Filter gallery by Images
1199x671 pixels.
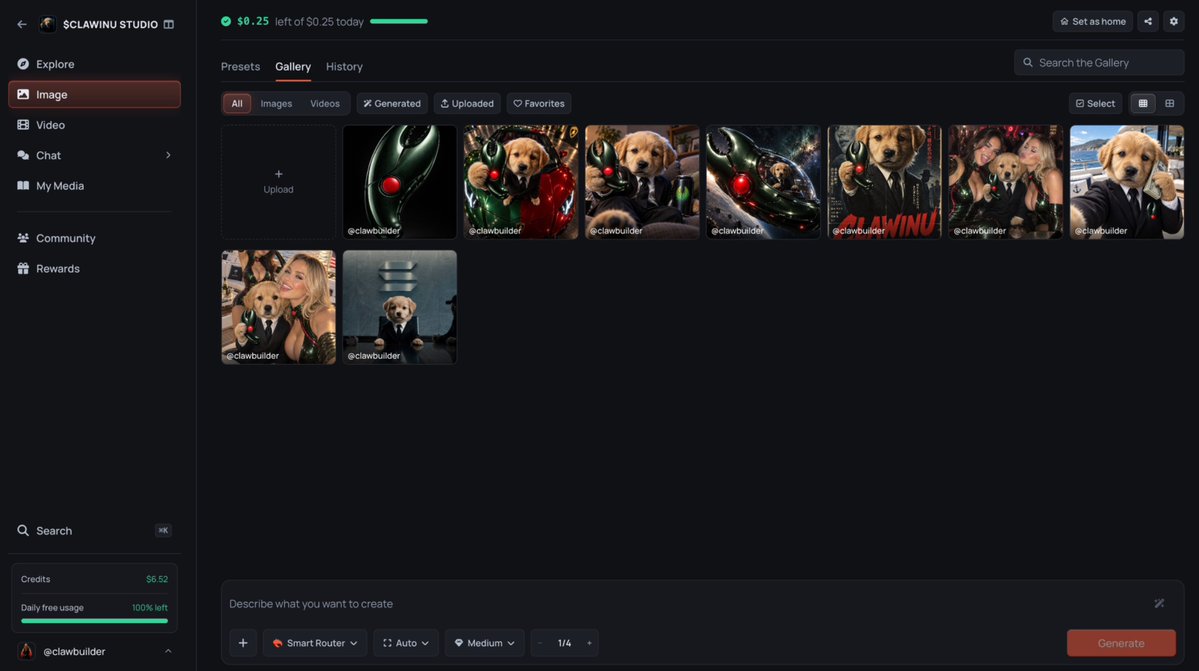coord(276,103)
